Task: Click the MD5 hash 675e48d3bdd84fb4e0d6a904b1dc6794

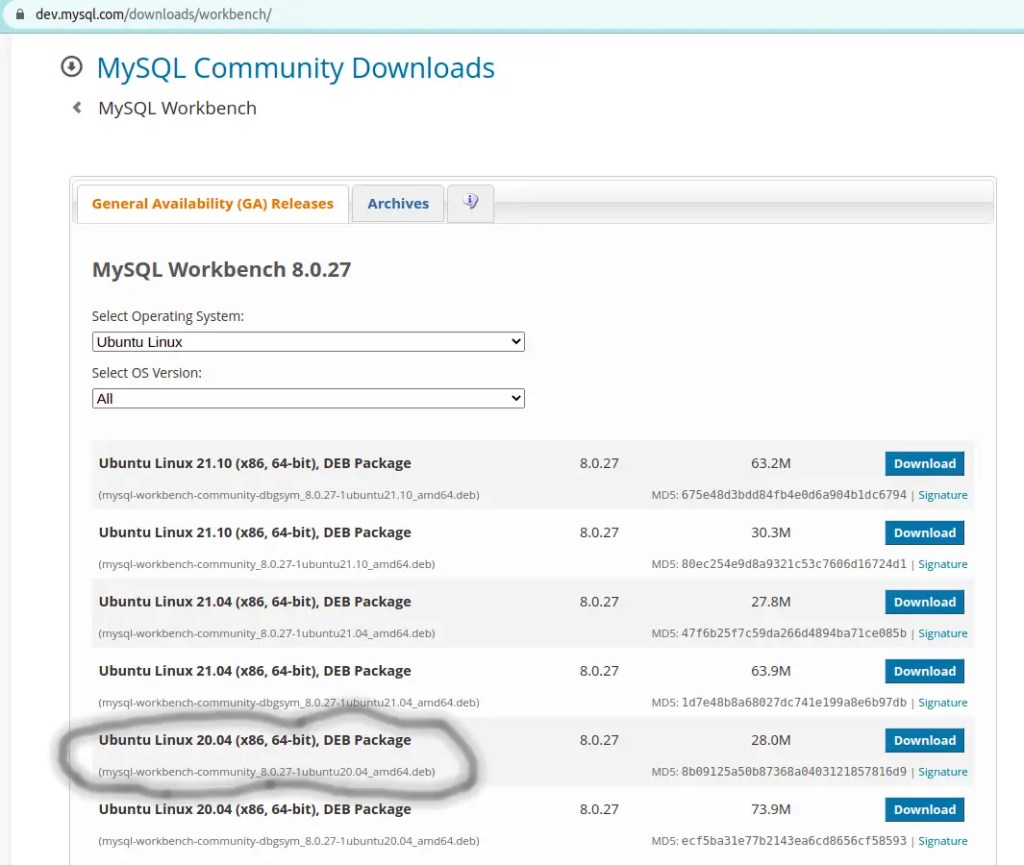Action: (793, 495)
